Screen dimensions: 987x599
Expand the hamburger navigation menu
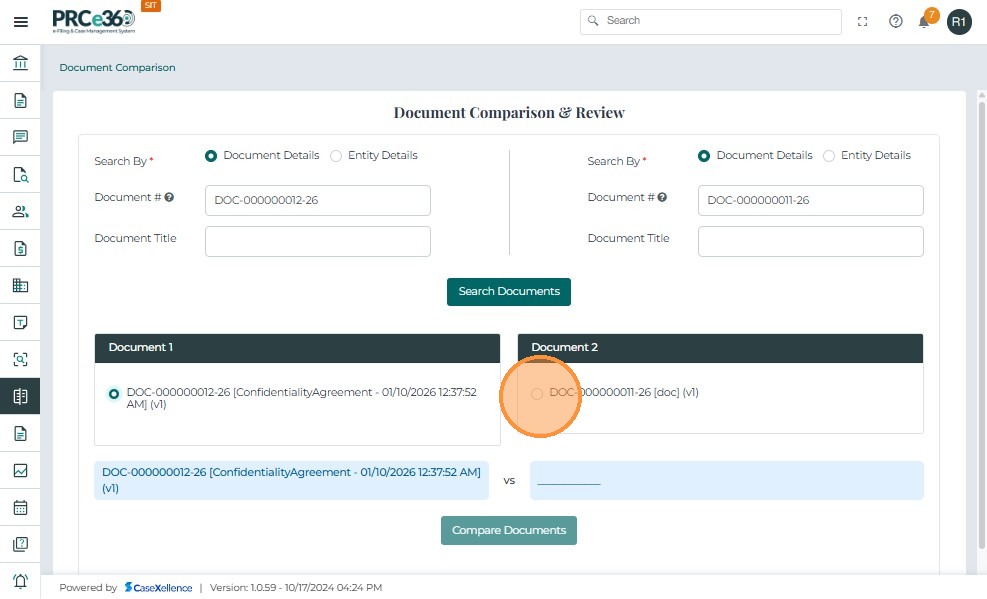(x=20, y=22)
